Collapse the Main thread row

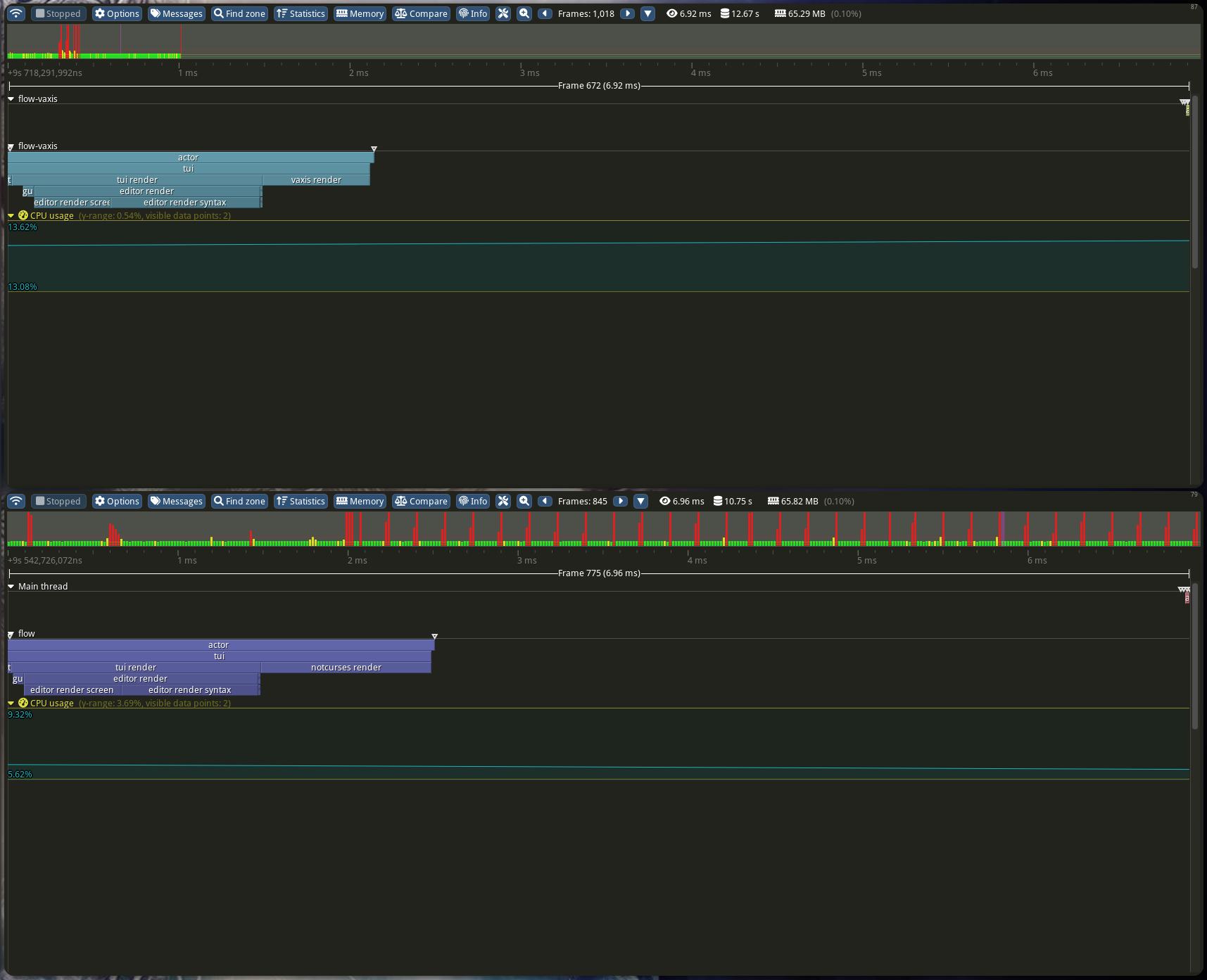click(11, 587)
